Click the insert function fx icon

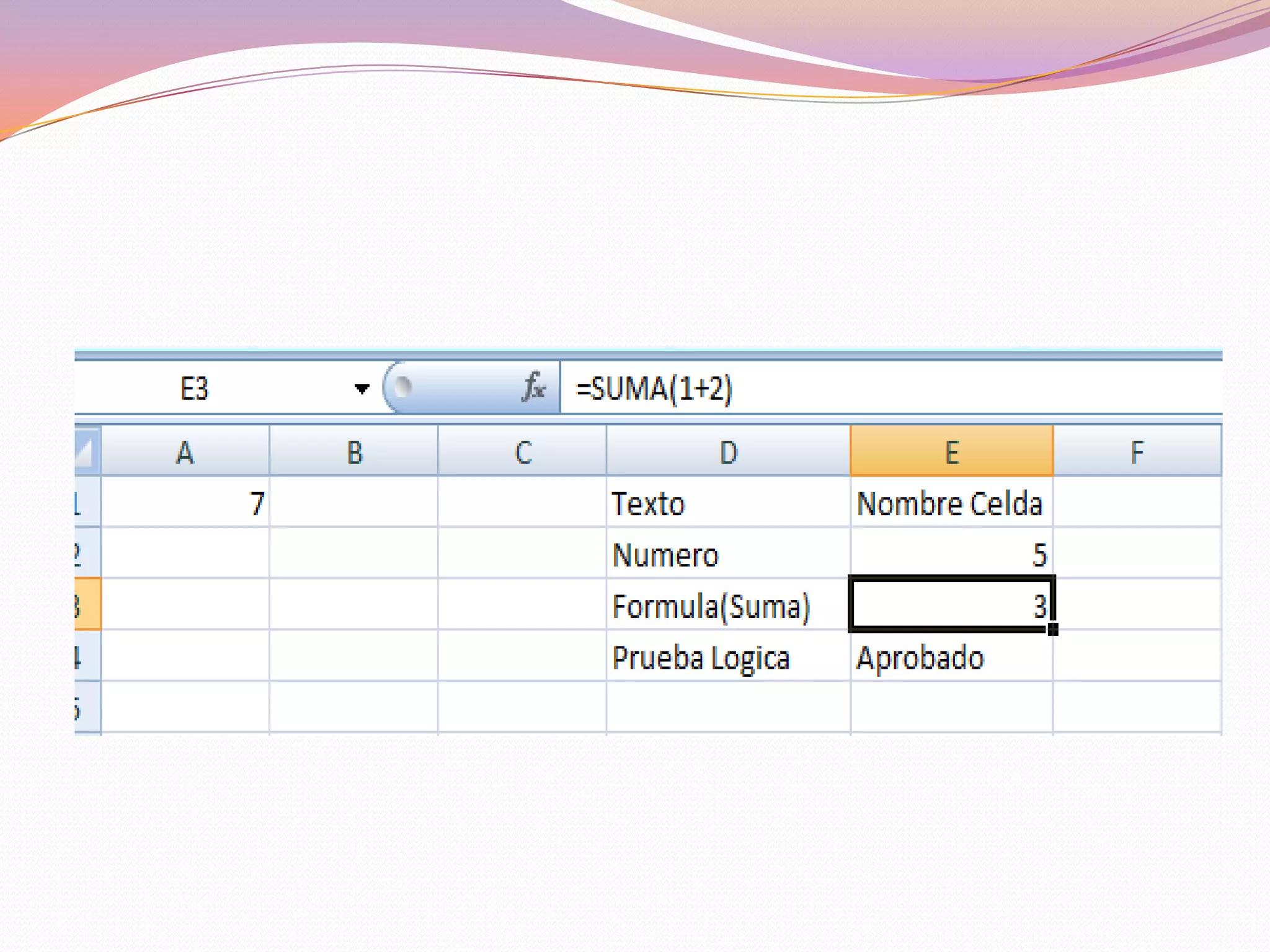coord(533,388)
